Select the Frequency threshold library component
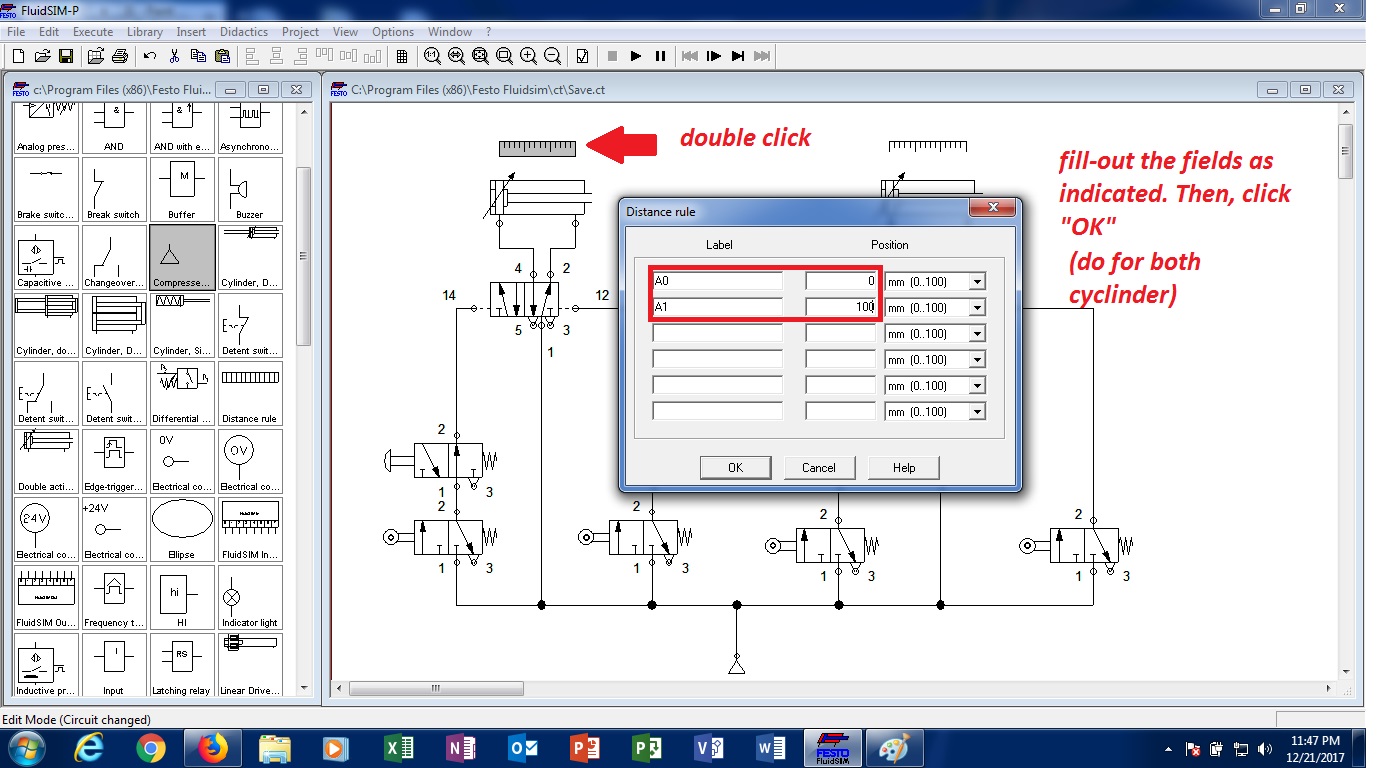 pyautogui.click(x=114, y=597)
